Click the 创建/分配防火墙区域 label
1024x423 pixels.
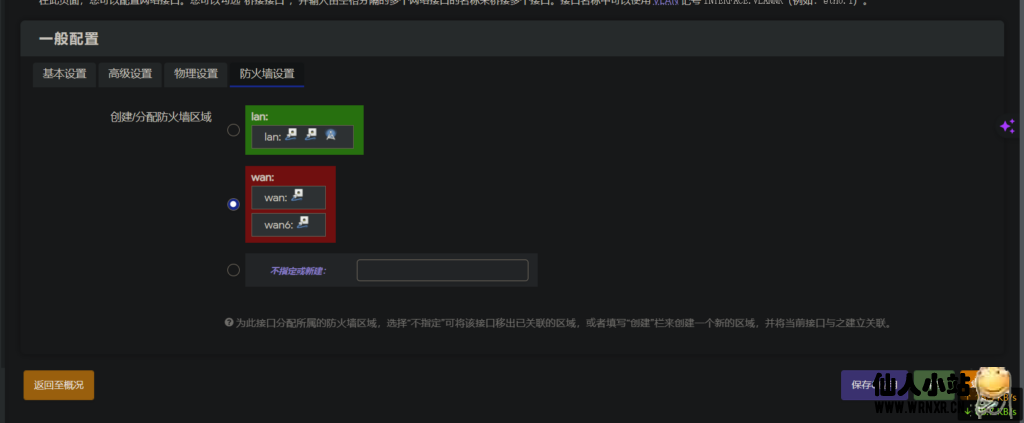click(x=161, y=117)
